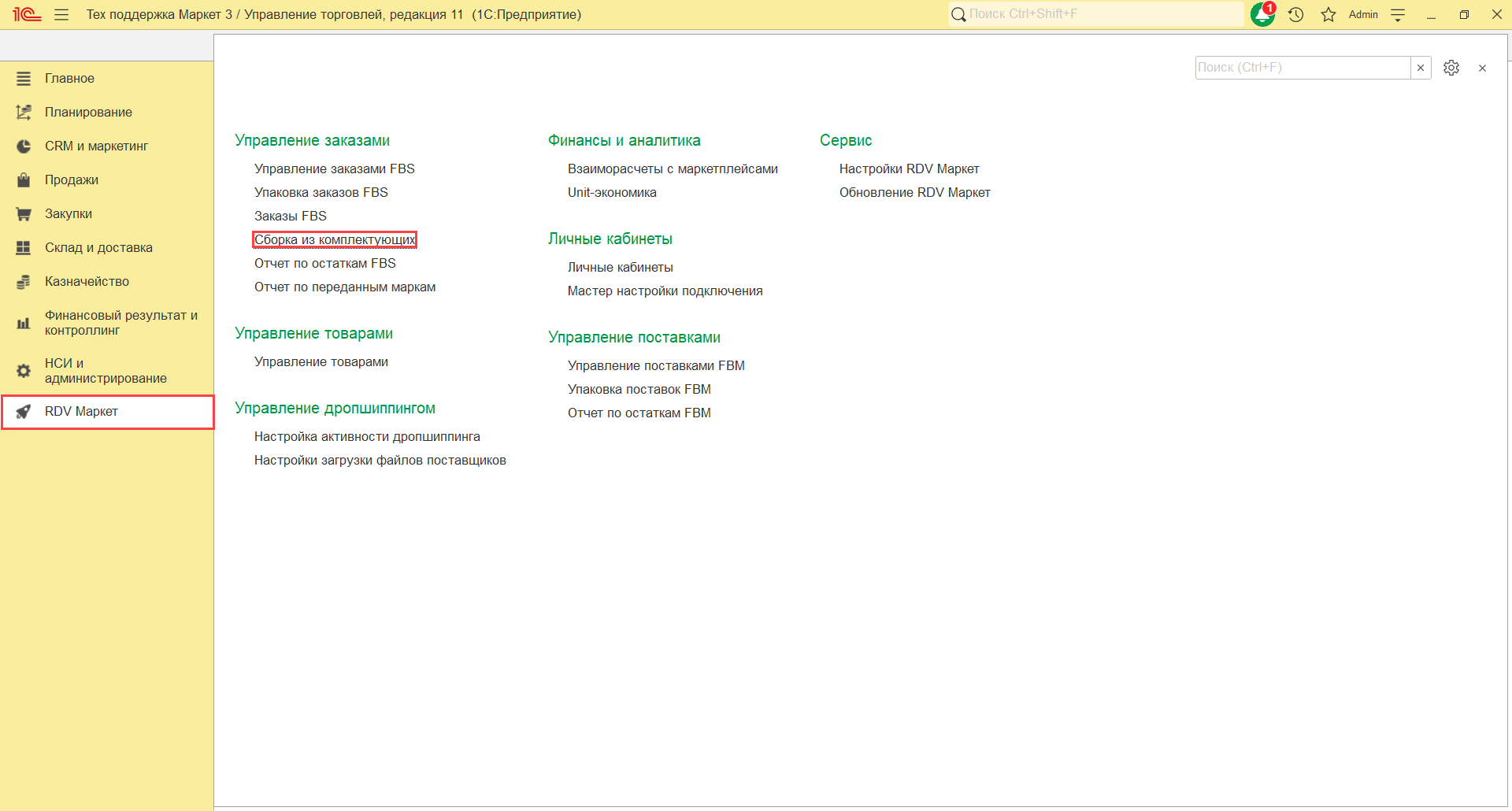The height and width of the screenshot is (811, 1512).
Task: Open Управление заказами FBS
Action: click(335, 169)
